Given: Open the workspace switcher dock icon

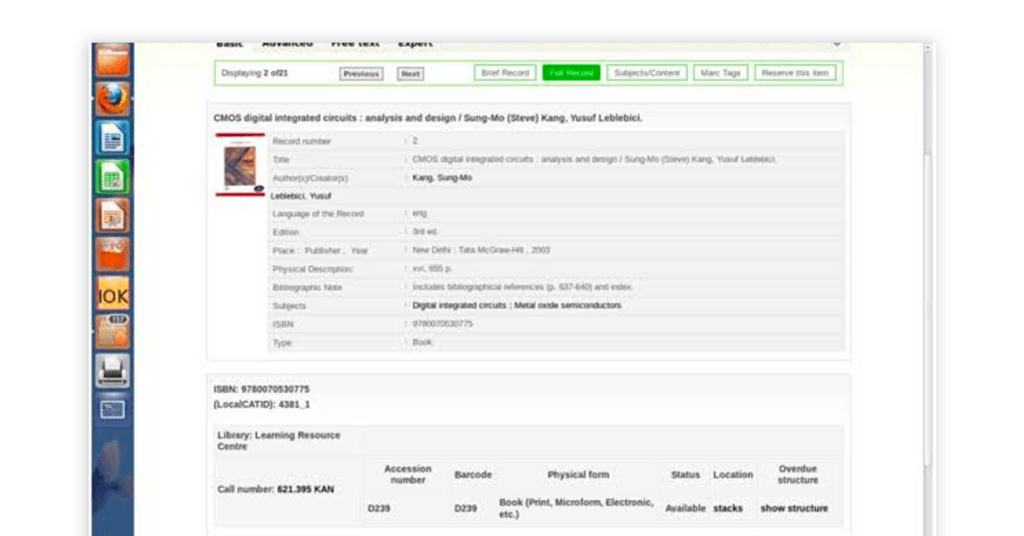Looking at the screenshot, I should [113, 409].
